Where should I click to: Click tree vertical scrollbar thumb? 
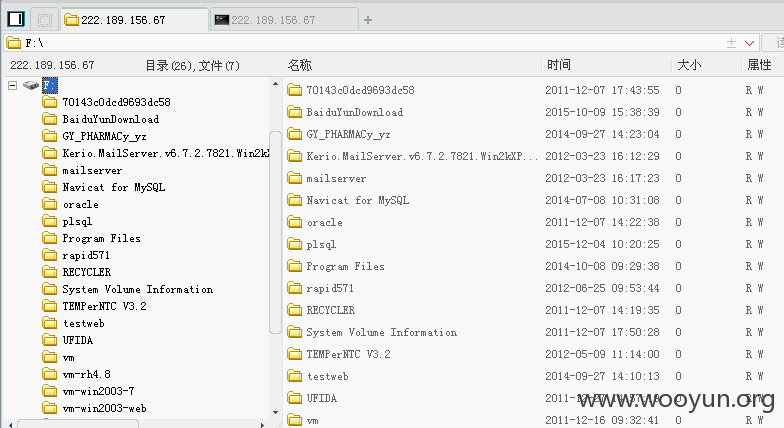point(275,232)
